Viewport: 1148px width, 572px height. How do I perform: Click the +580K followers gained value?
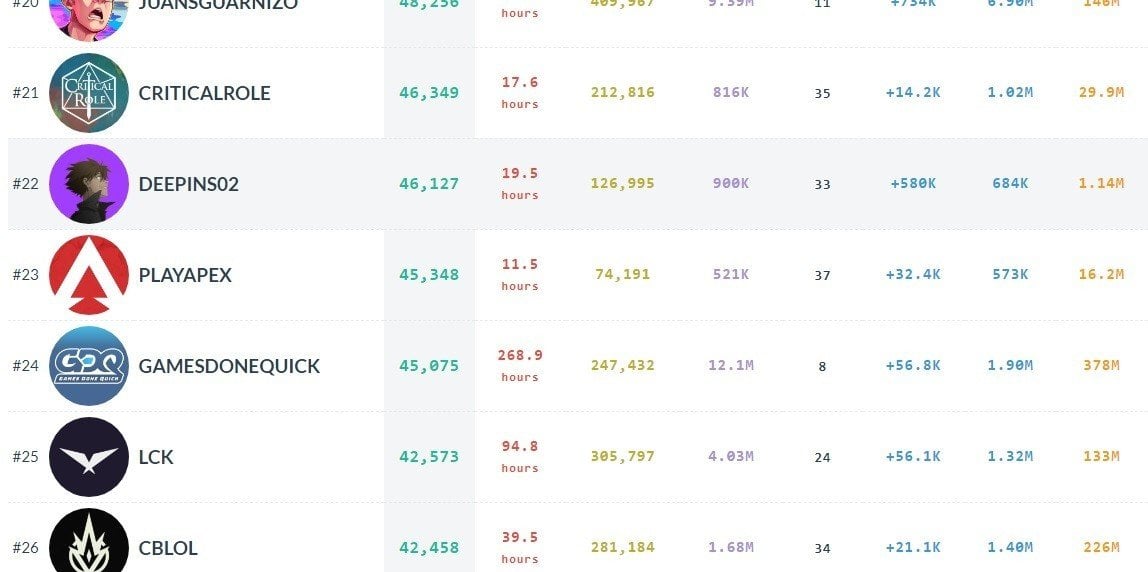(x=913, y=183)
